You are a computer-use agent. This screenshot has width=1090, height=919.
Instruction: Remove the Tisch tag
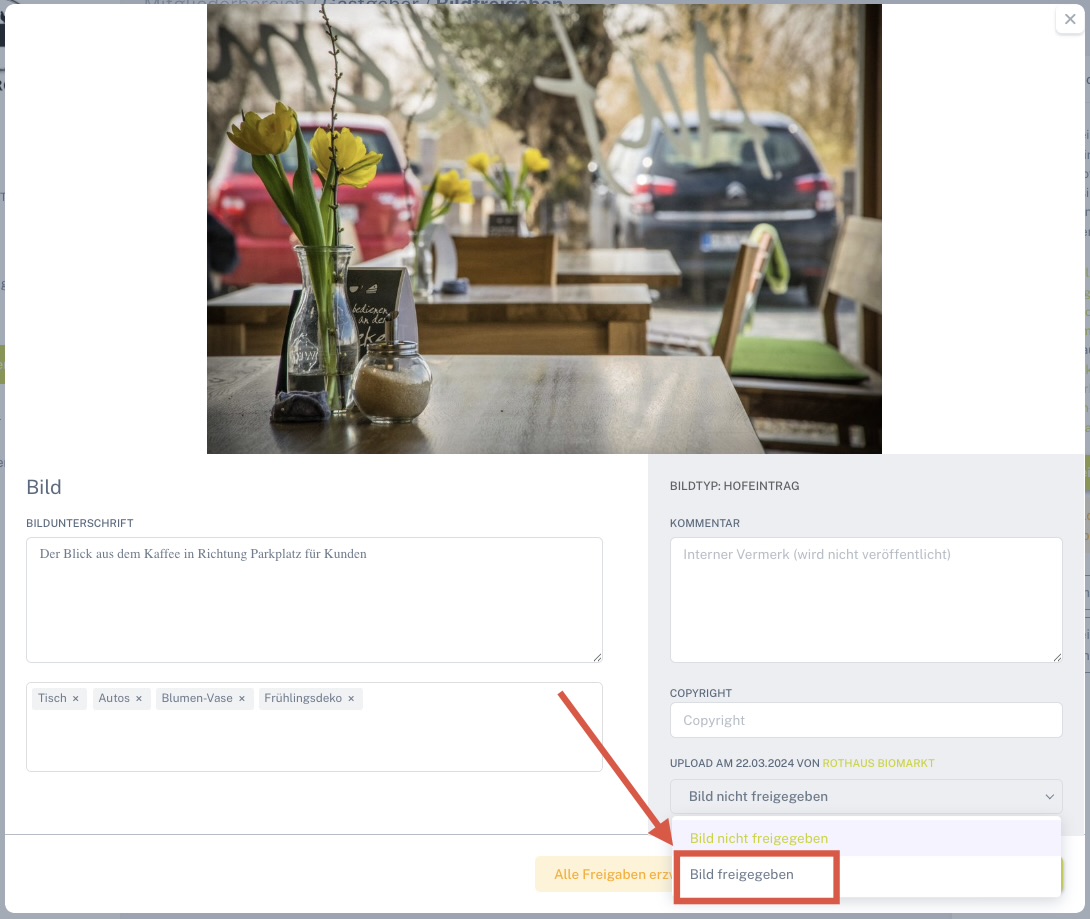[76, 699]
